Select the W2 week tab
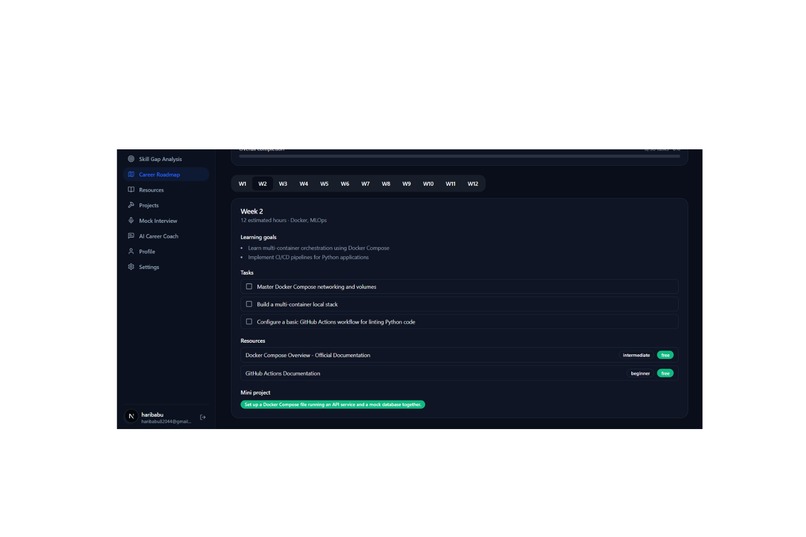 click(263, 183)
